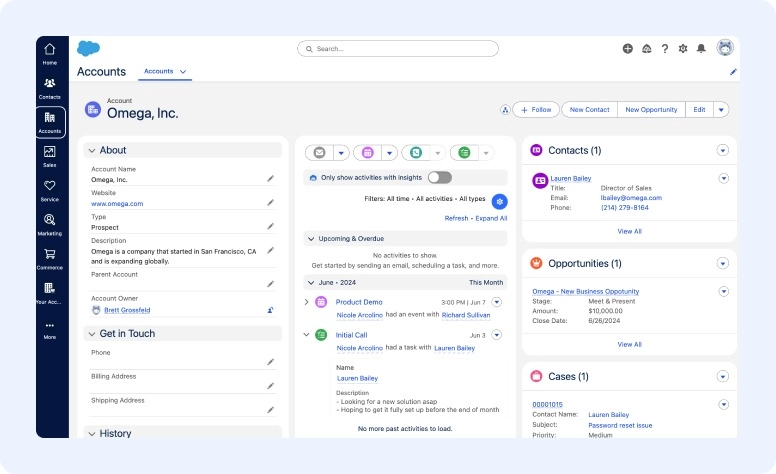
Task: Click the new task icon
Action: (464, 153)
